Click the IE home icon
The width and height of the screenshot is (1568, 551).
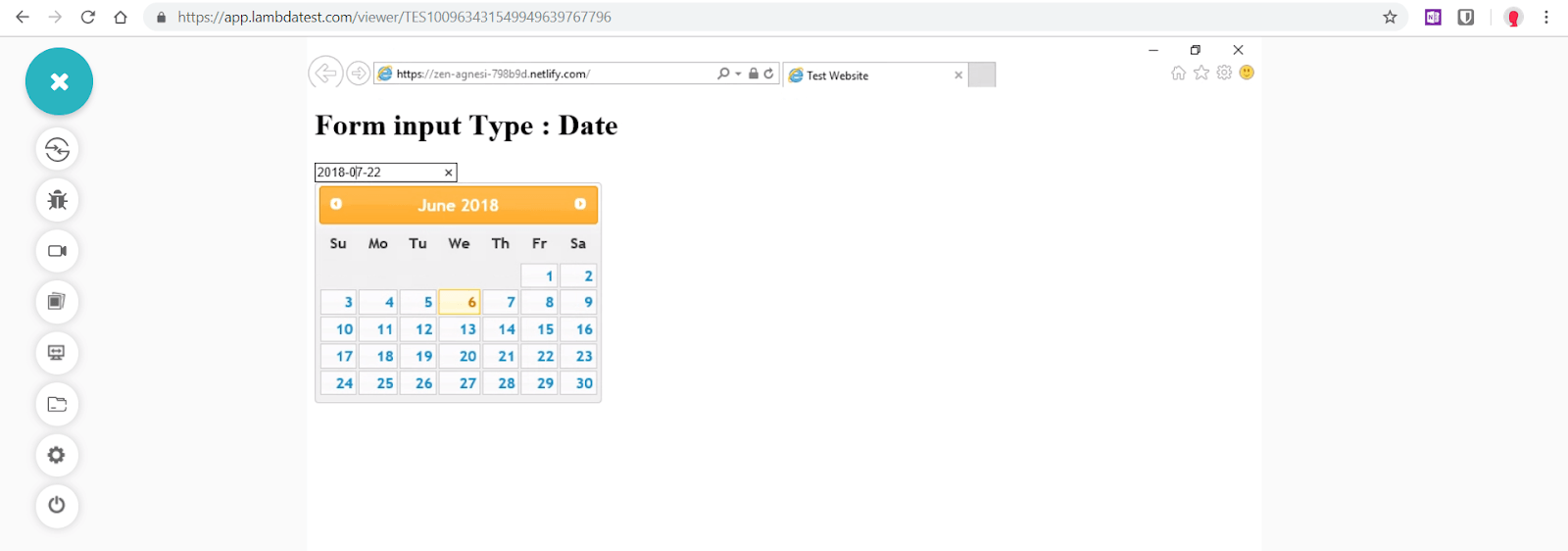(x=1178, y=73)
